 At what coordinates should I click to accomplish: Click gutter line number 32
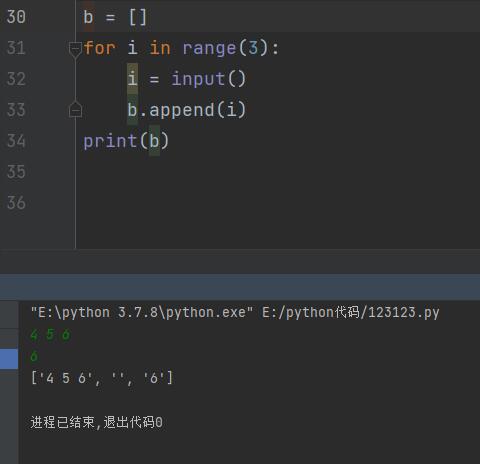point(16,79)
